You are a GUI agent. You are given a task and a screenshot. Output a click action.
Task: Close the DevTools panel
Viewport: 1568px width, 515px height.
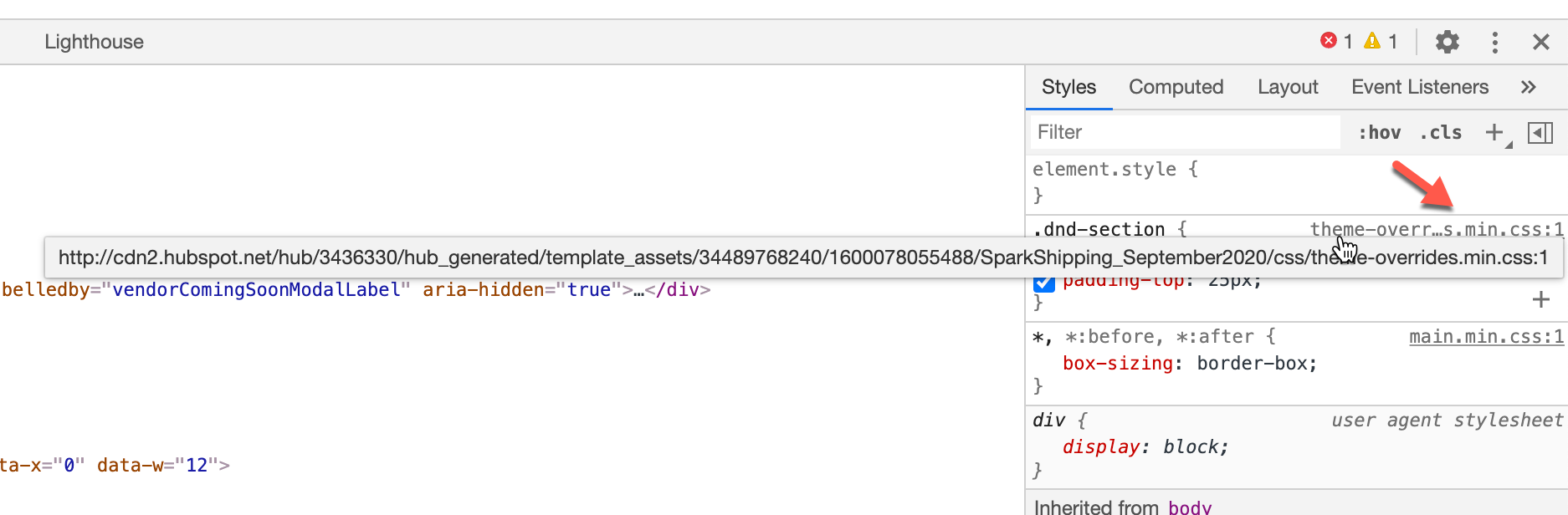[x=1541, y=42]
